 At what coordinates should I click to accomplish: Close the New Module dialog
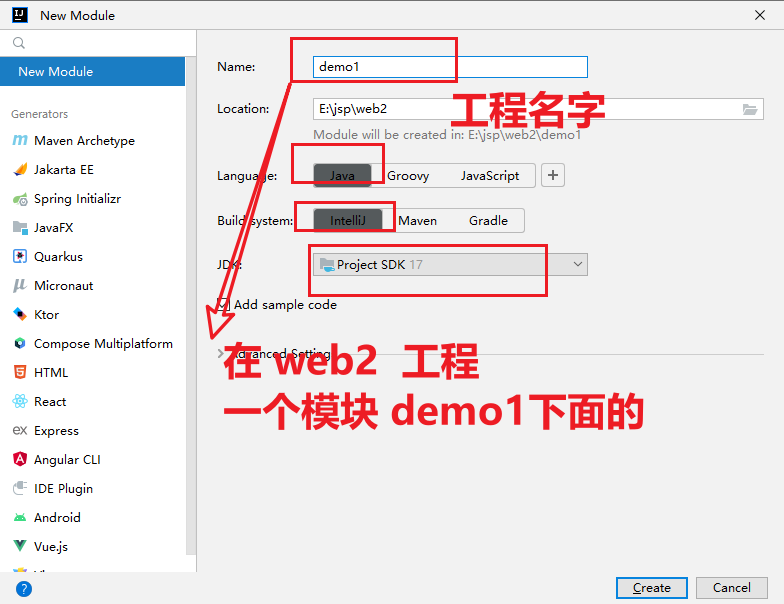(760, 15)
